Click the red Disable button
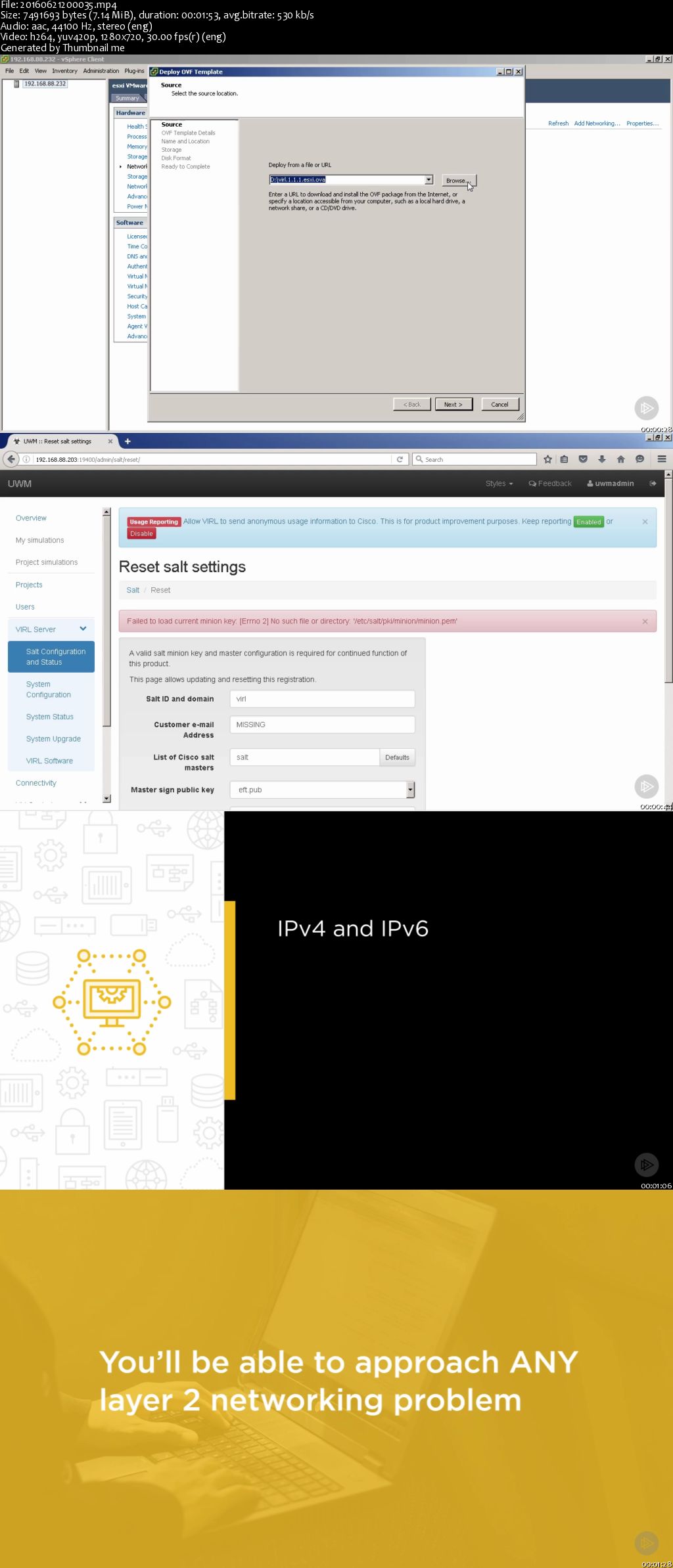The width and height of the screenshot is (673, 1568). pyautogui.click(x=141, y=534)
